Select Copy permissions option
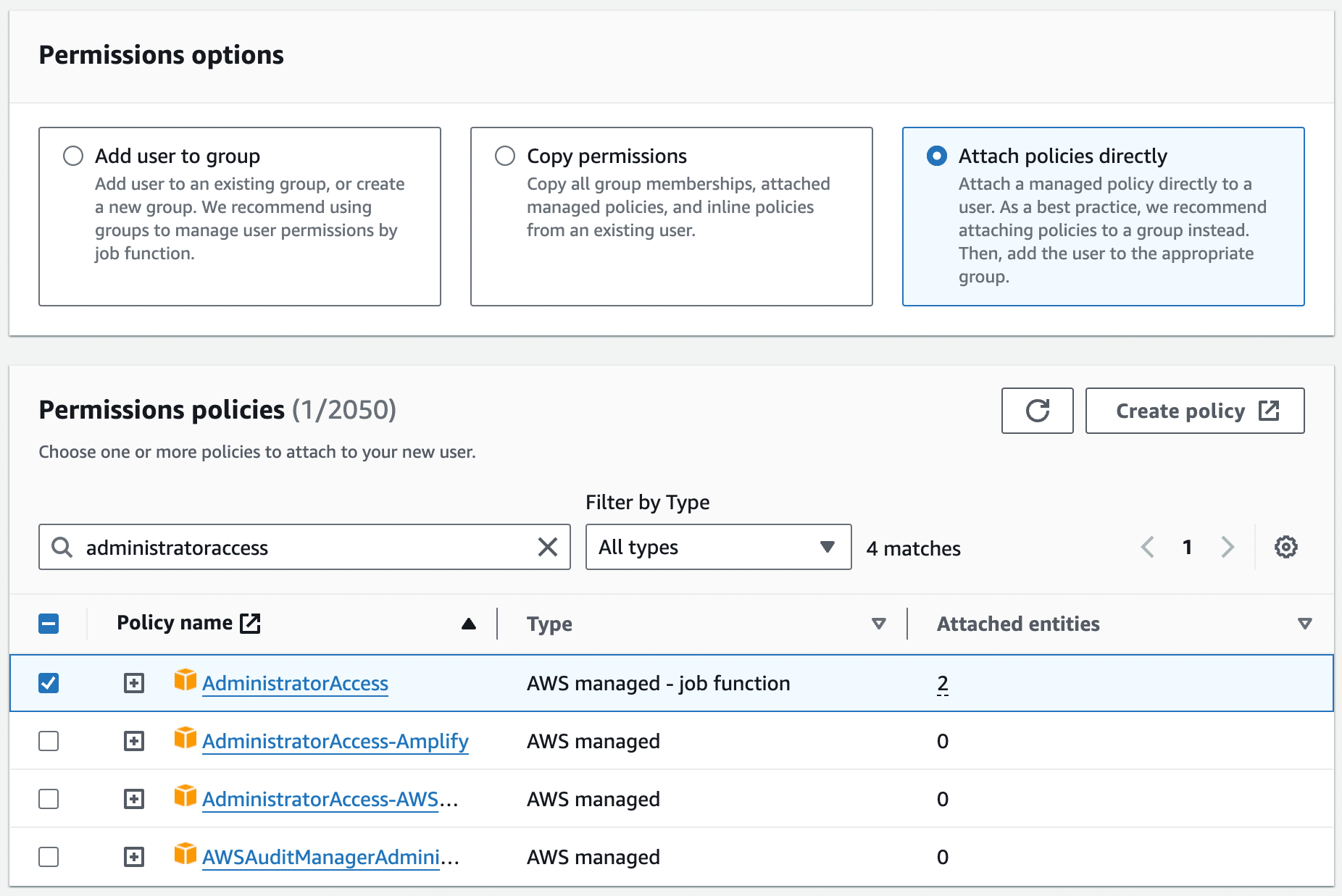Image resolution: width=1342 pixels, height=896 pixels. coord(505,156)
